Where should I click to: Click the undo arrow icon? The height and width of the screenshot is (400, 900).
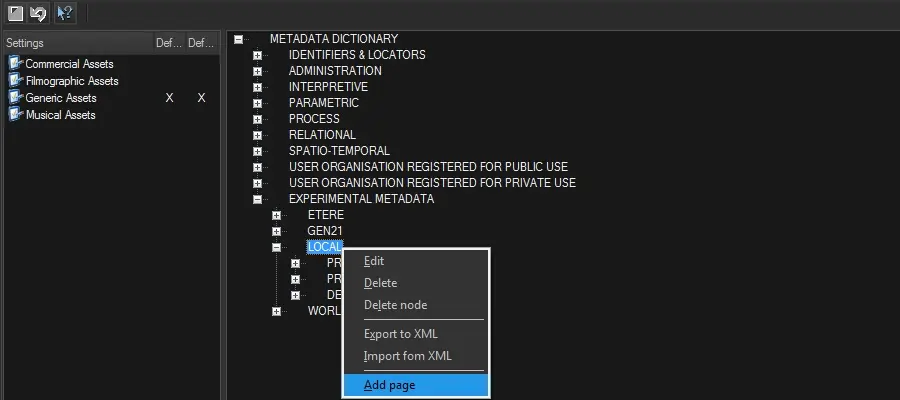click(39, 13)
